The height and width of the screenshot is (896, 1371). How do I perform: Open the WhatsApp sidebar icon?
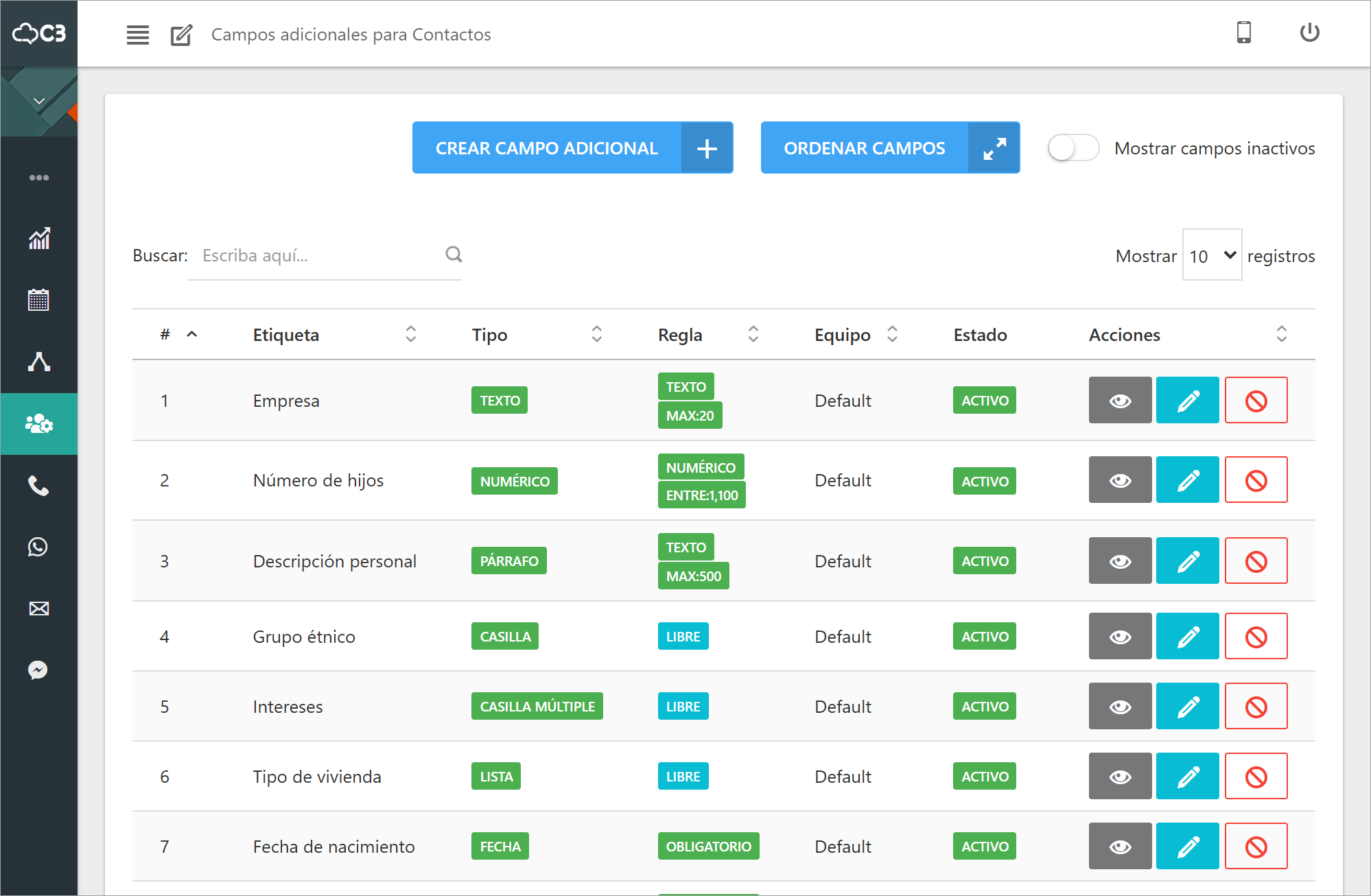point(38,547)
